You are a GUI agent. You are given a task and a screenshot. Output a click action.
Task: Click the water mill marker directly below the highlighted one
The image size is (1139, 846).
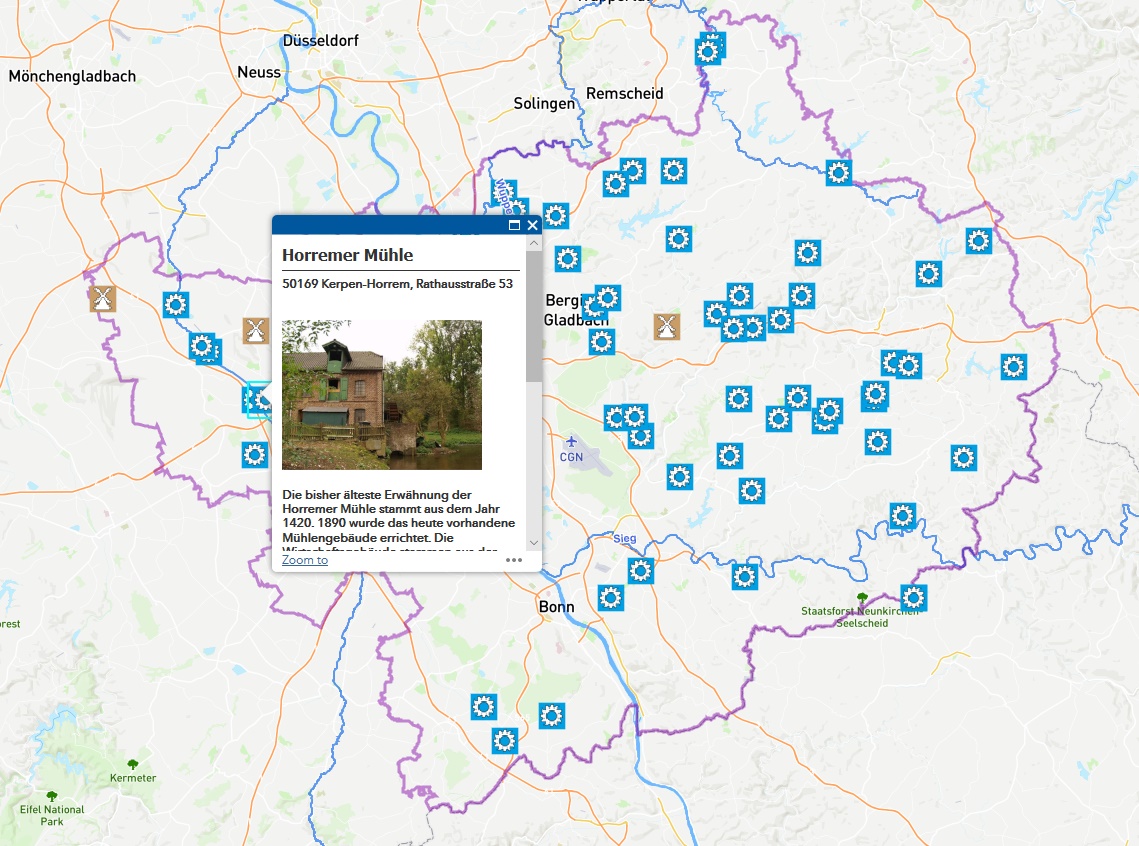pos(254,455)
